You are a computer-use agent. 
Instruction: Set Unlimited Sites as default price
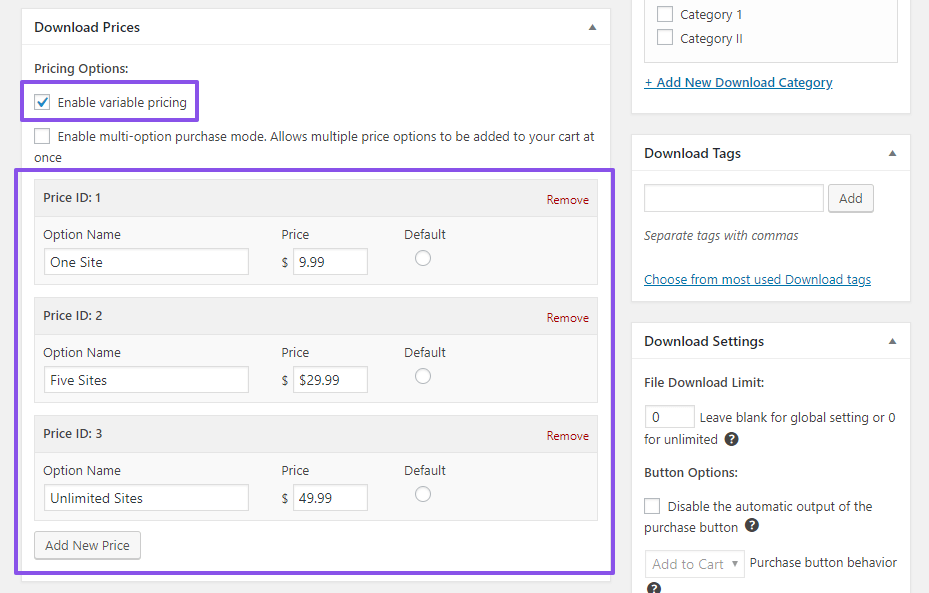click(x=422, y=494)
